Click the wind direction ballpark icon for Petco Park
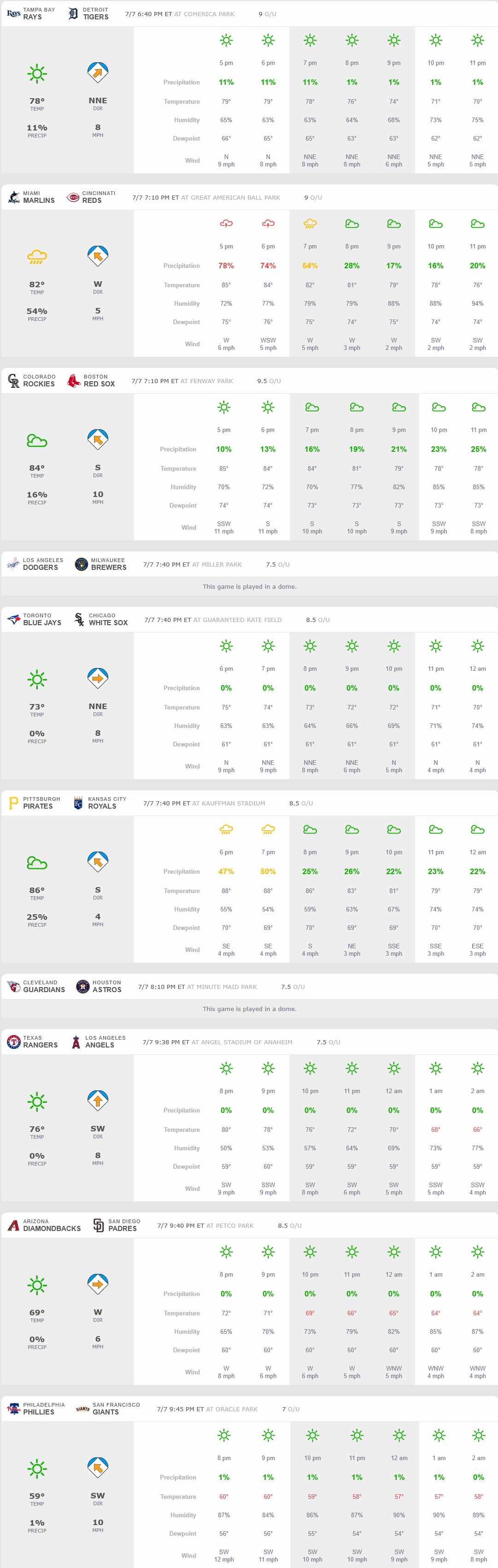The height and width of the screenshot is (1568, 498). [98, 1284]
